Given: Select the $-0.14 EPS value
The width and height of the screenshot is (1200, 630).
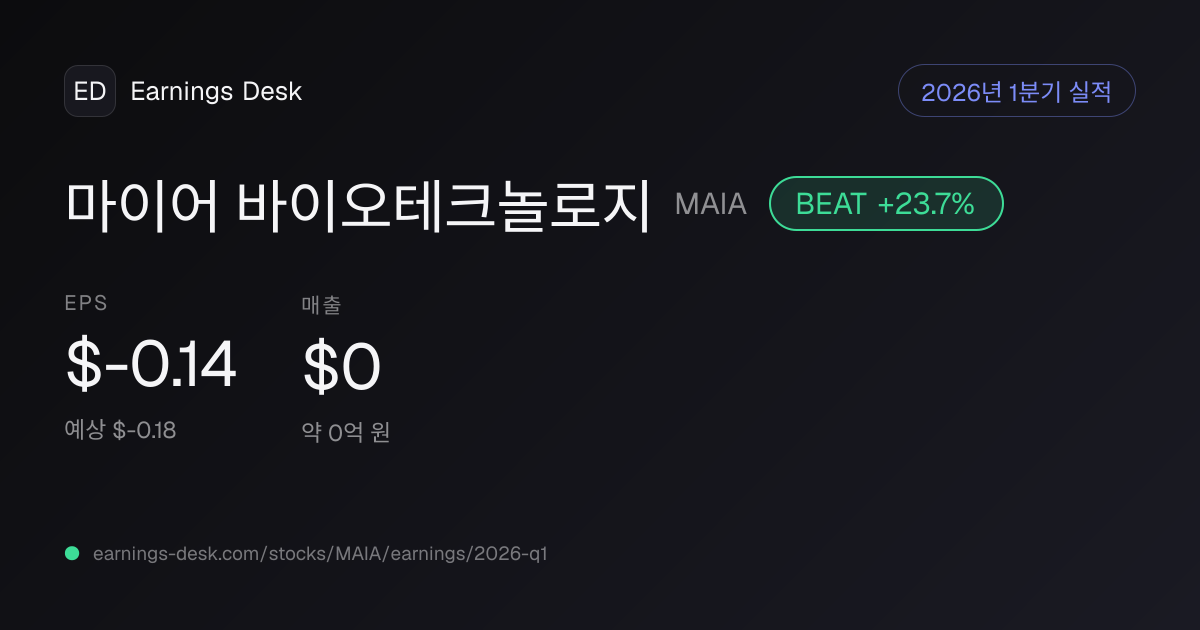Looking at the screenshot, I should (151, 365).
